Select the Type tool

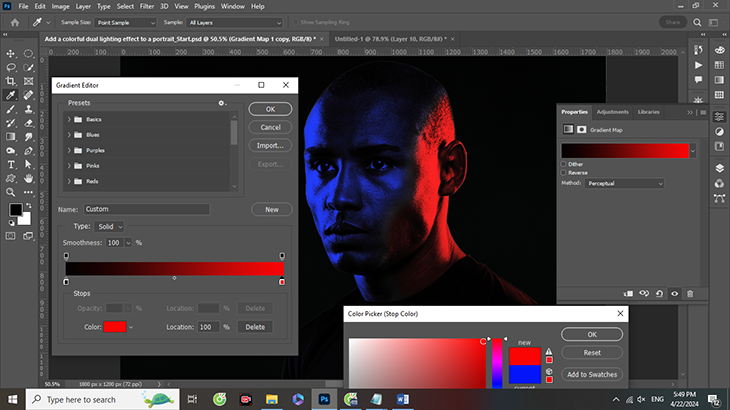tap(10, 164)
